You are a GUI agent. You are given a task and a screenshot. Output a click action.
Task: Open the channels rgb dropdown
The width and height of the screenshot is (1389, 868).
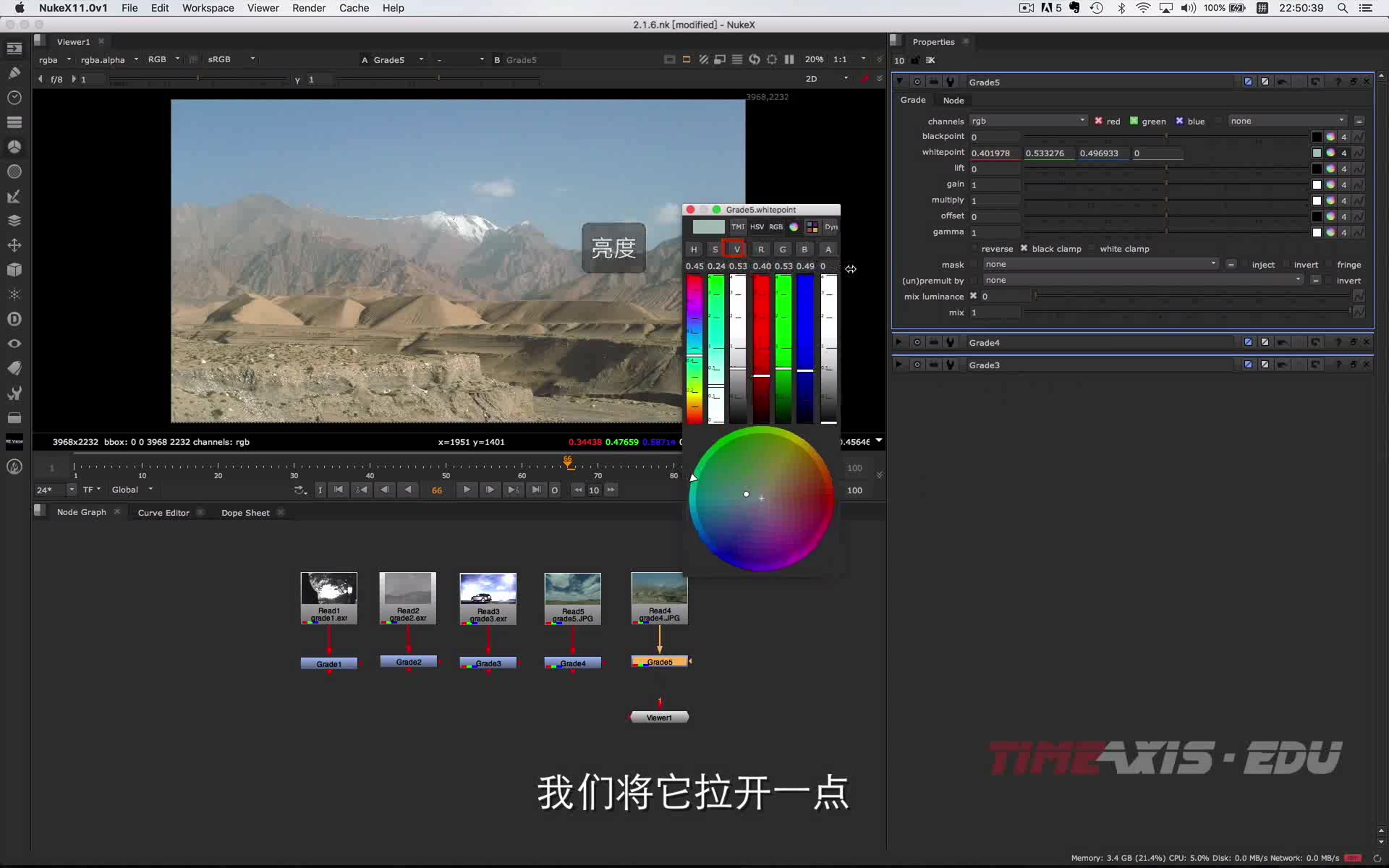1028,121
